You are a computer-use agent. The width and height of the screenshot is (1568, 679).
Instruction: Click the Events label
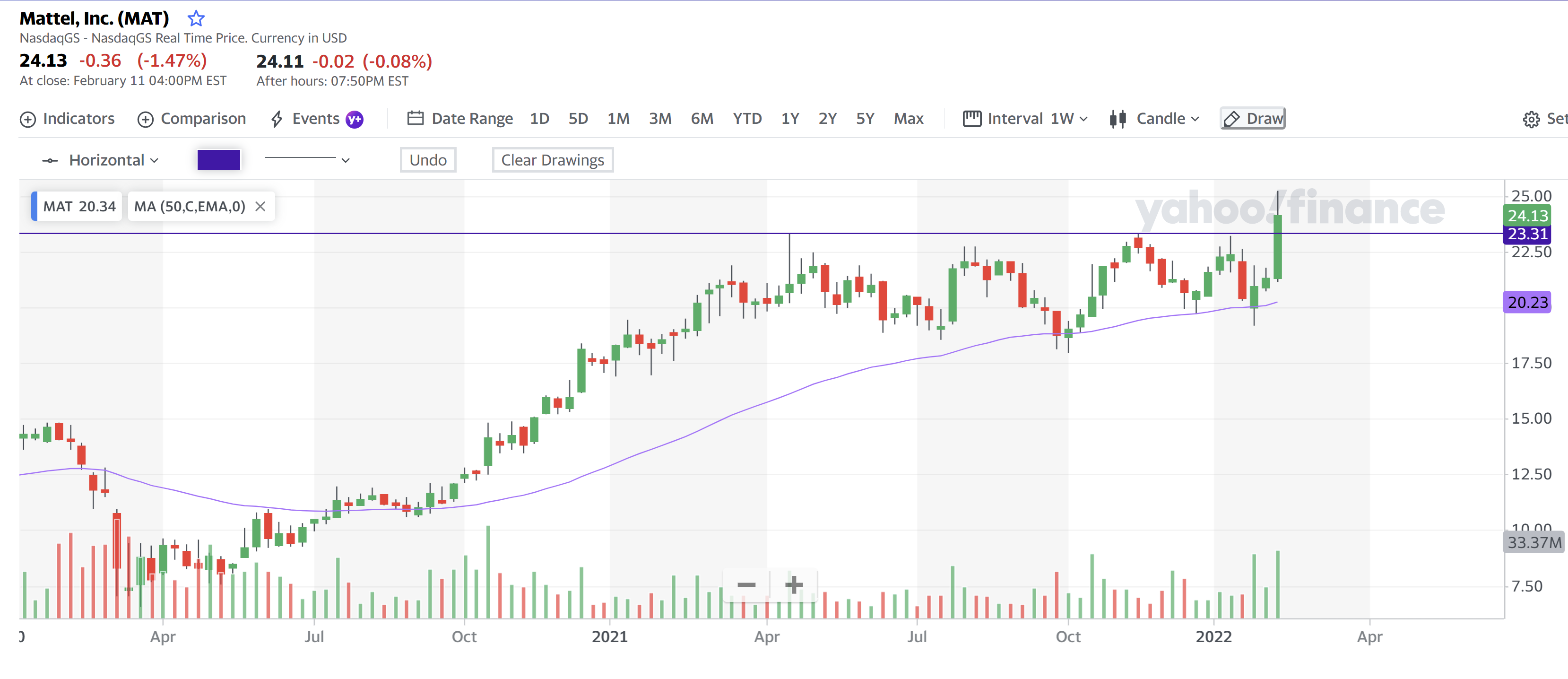pos(316,119)
